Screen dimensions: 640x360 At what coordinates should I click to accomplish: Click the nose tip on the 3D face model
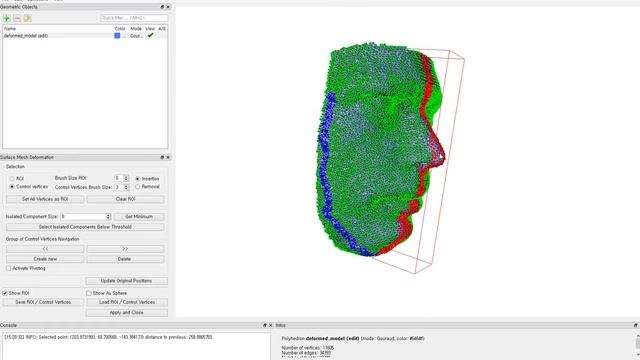point(442,157)
